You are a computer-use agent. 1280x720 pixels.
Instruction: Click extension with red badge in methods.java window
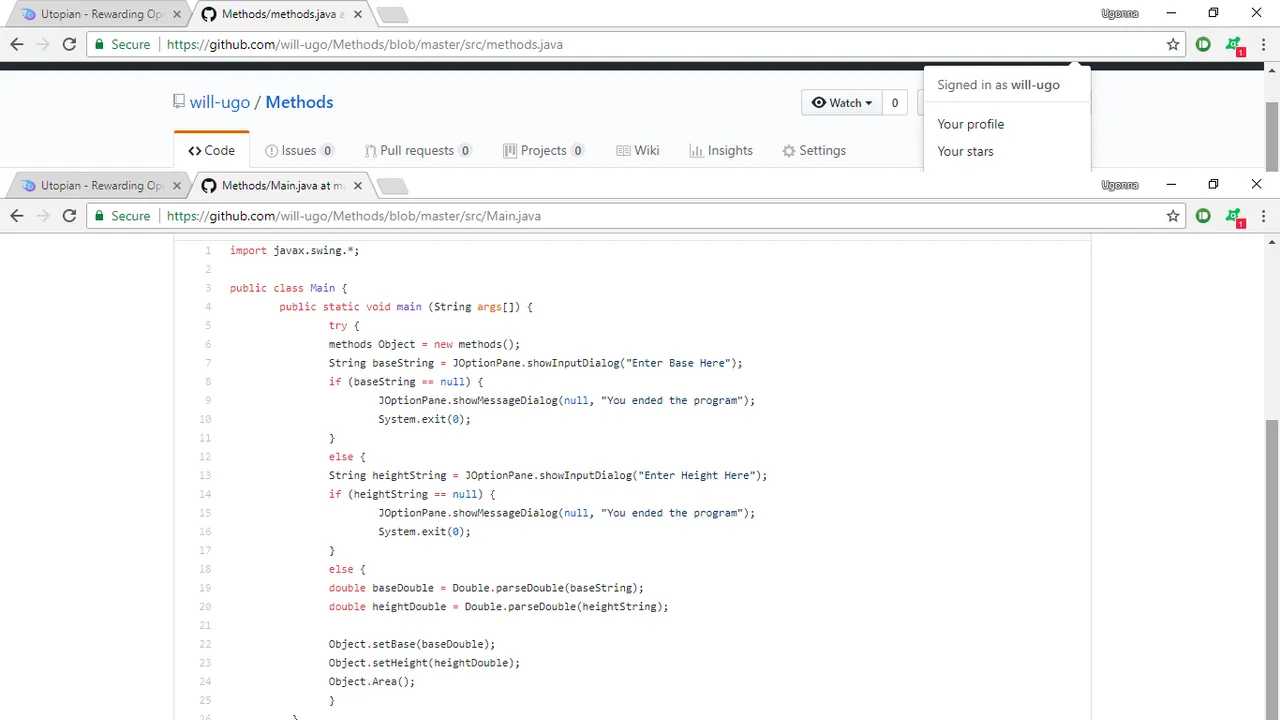coord(1235,45)
